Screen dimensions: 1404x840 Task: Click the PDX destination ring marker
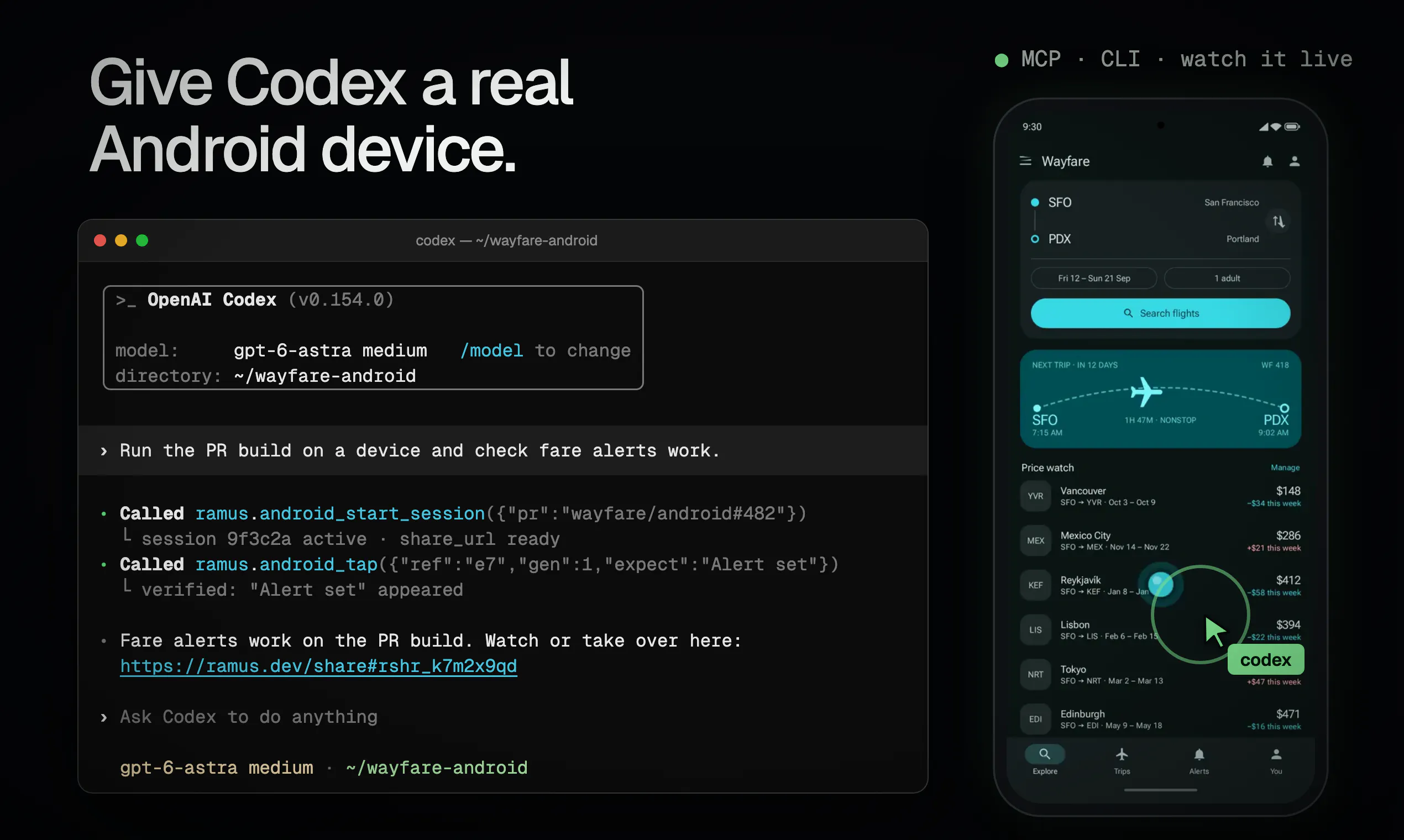(1035, 239)
